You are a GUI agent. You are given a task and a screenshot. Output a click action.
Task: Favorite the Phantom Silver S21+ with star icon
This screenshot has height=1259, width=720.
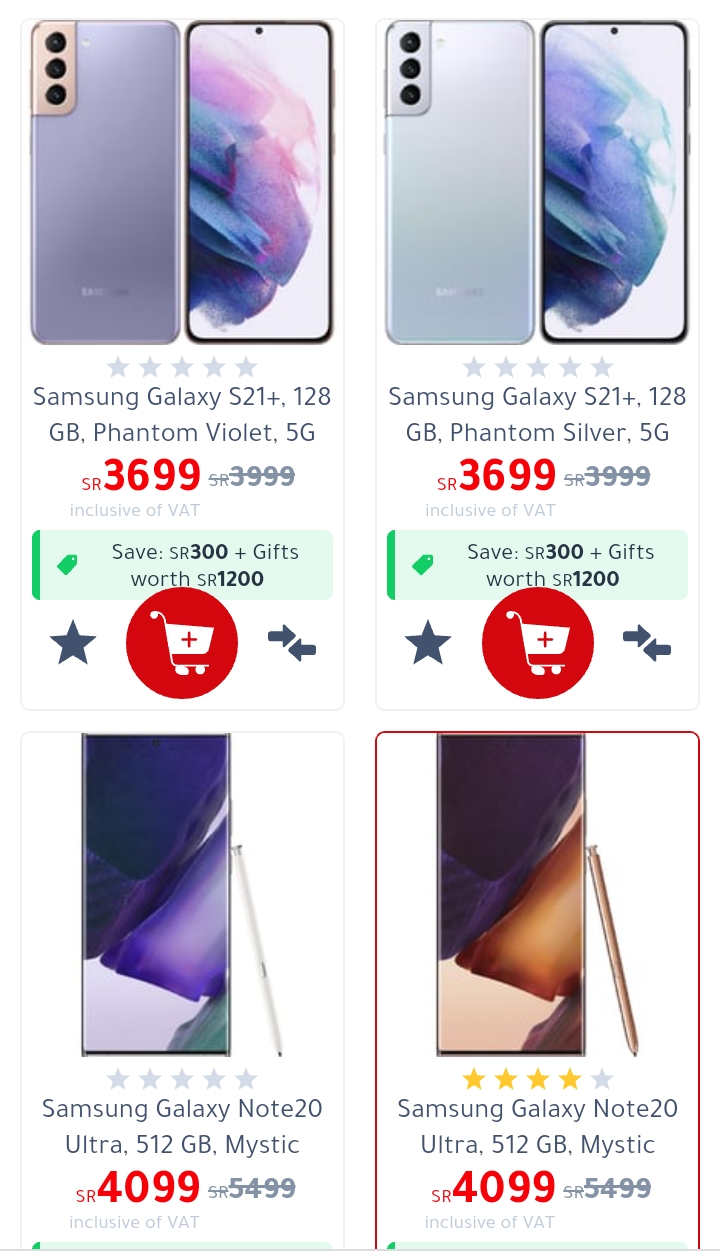428,643
